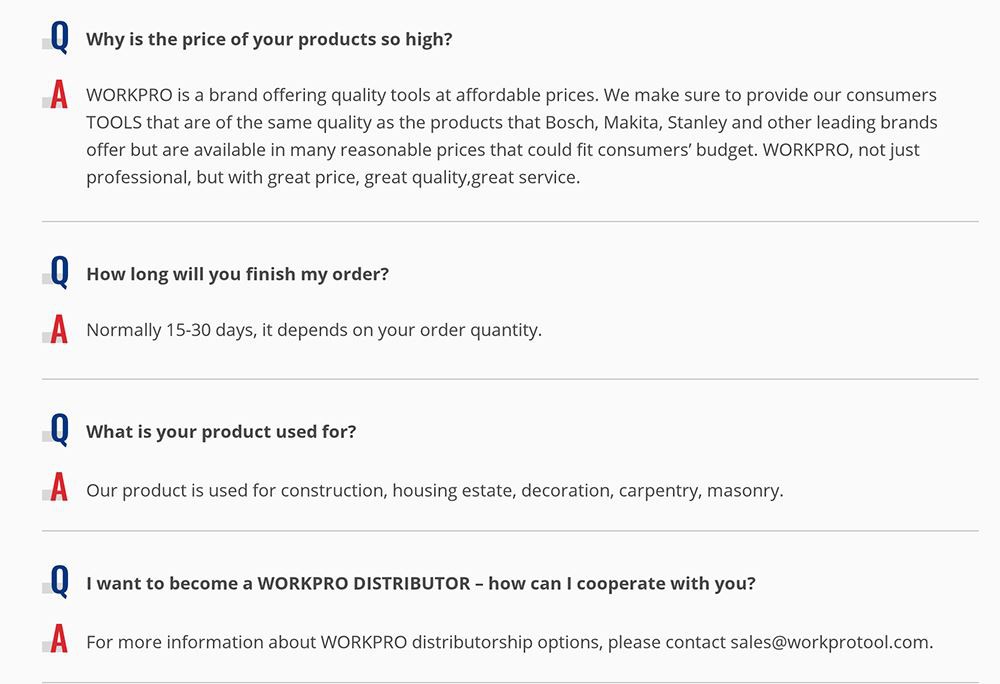The image size is (1000, 684).
Task: Click the Q icon beside the price question
Action: (59, 39)
